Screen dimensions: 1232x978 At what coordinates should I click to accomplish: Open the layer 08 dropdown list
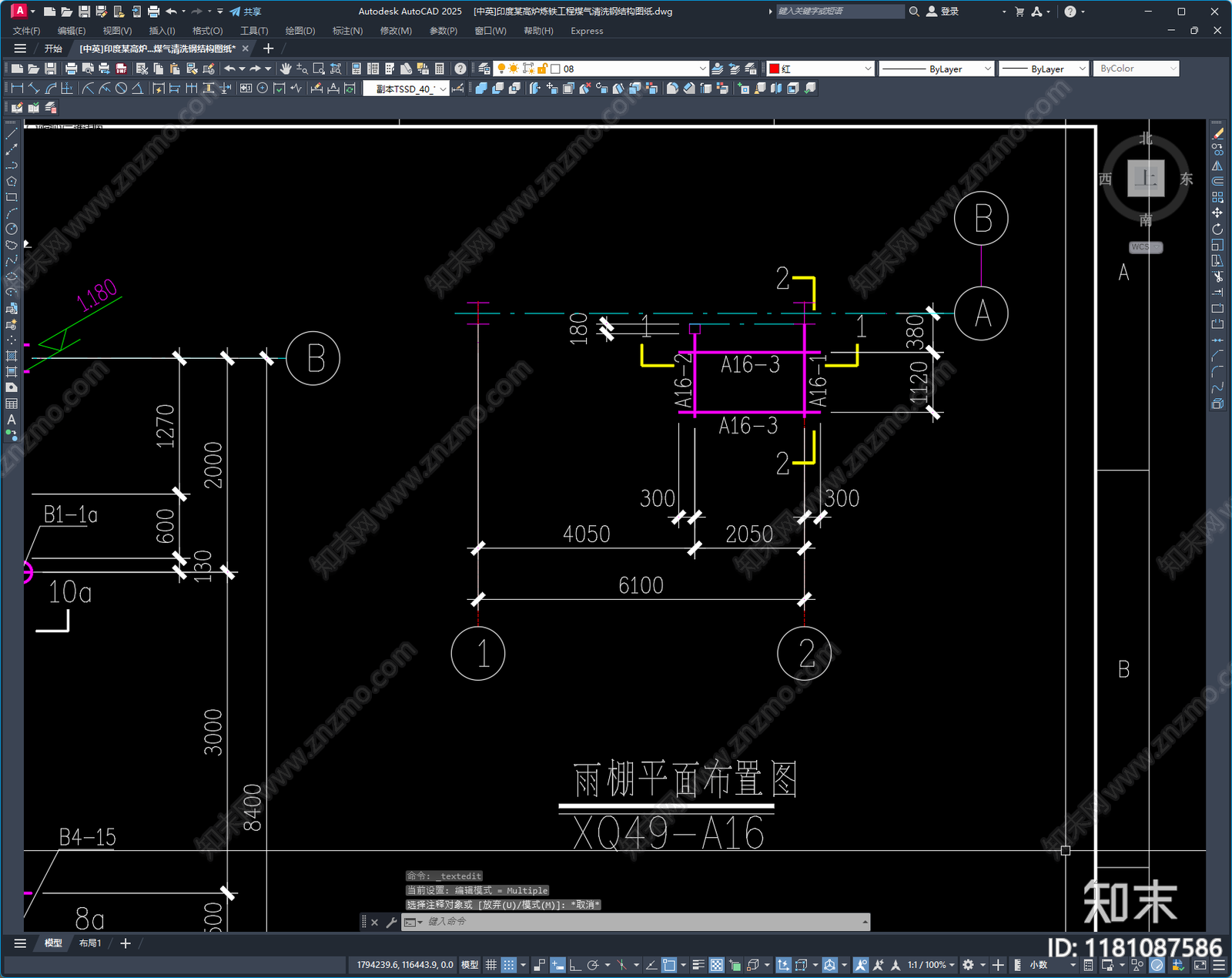pyautogui.click(x=701, y=69)
